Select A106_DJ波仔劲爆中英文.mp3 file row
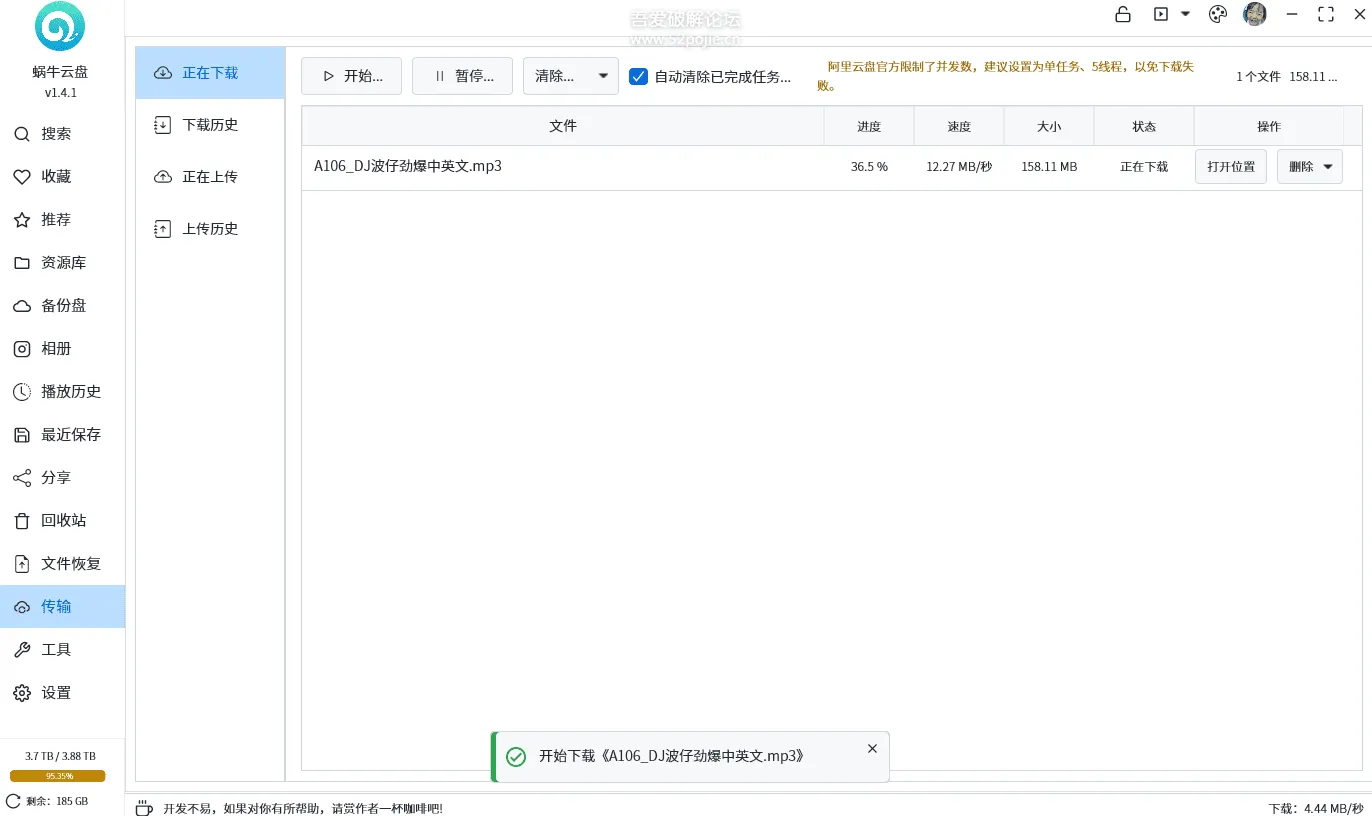The height and width of the screenshot is (816, 1372). pyautogui.click(x=832, y=167)
